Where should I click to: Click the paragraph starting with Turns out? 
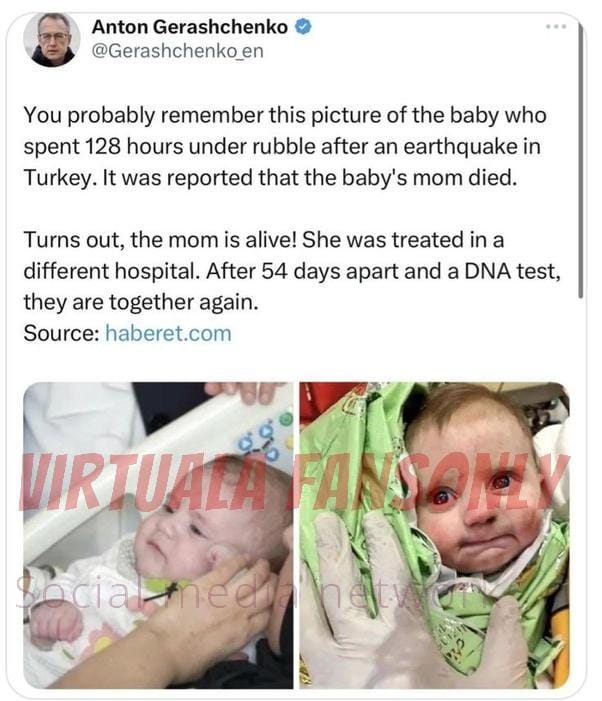292,271
